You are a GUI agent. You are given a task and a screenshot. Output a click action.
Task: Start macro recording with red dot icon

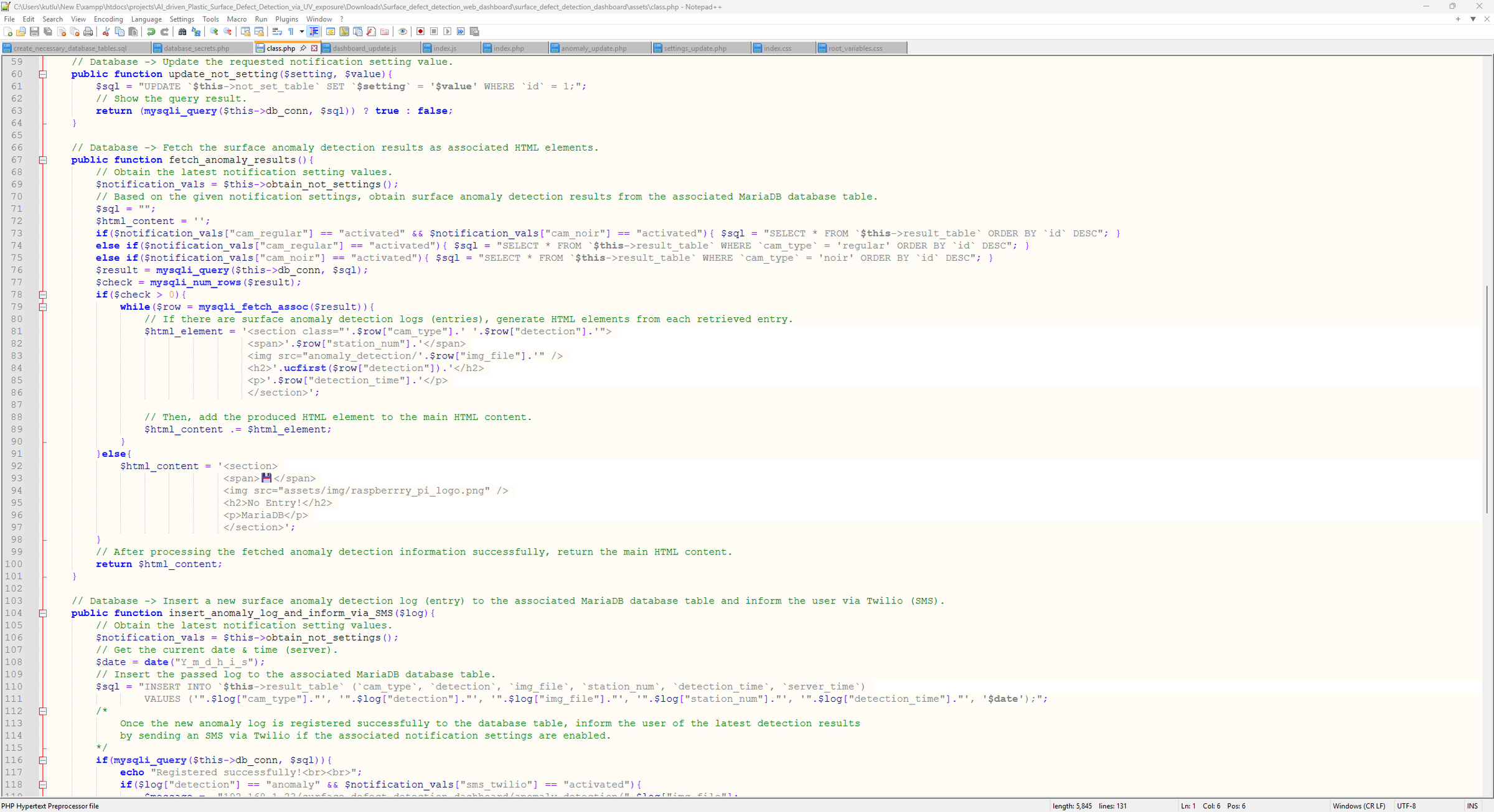point(421,32)
